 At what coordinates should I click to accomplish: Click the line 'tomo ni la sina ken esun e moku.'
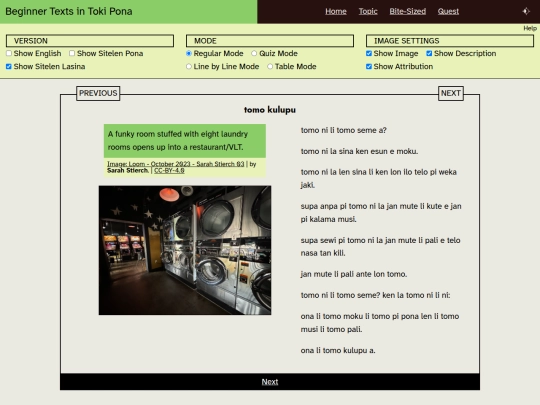[x=359, y=151]
